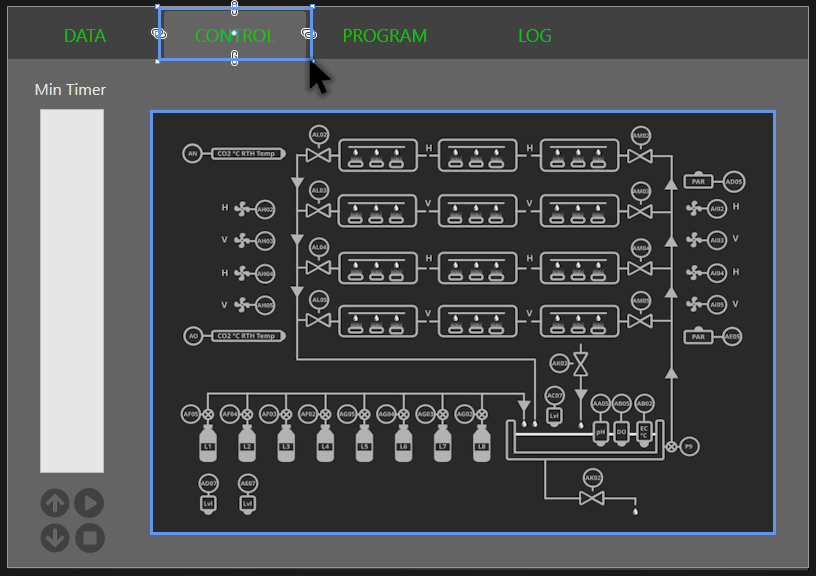
Task: Open the LOG tab
Action: click(x=534, y=36)
